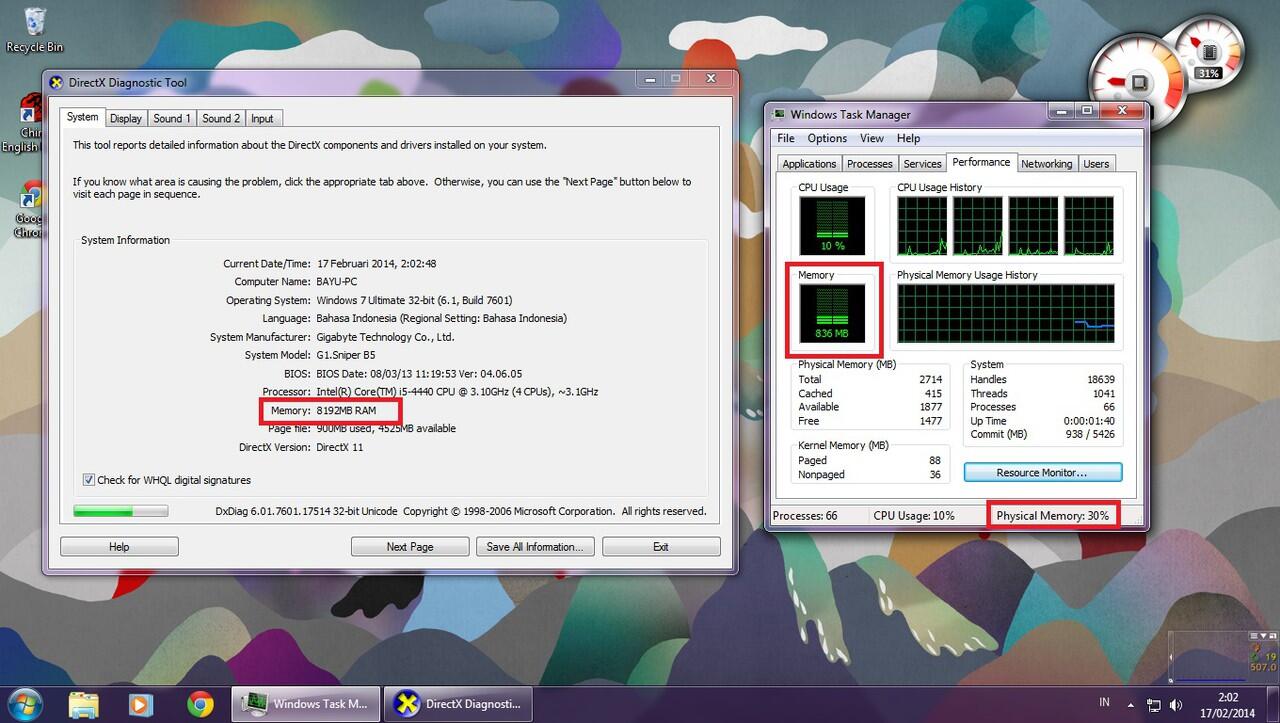
Task: Open the File menu in Task Manager
Action: [786, 138]
